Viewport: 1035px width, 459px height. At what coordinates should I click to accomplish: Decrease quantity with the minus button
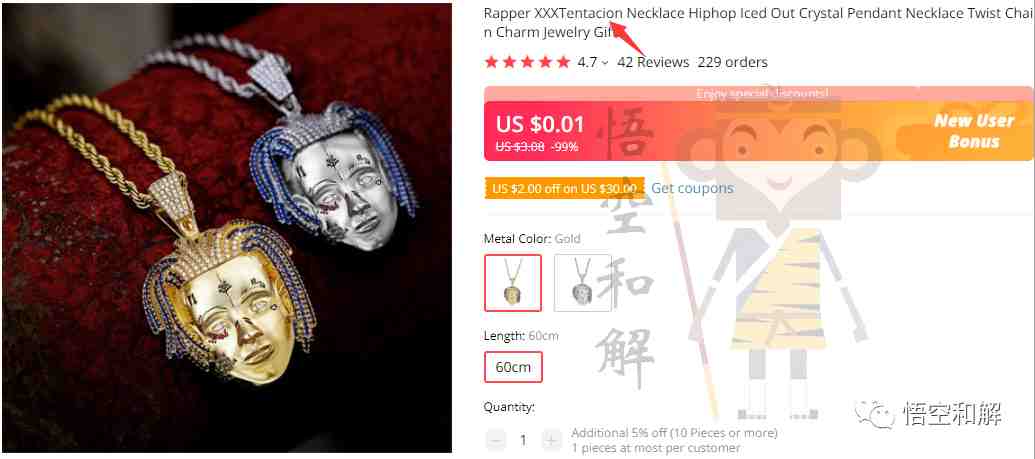tap(496, 440)
